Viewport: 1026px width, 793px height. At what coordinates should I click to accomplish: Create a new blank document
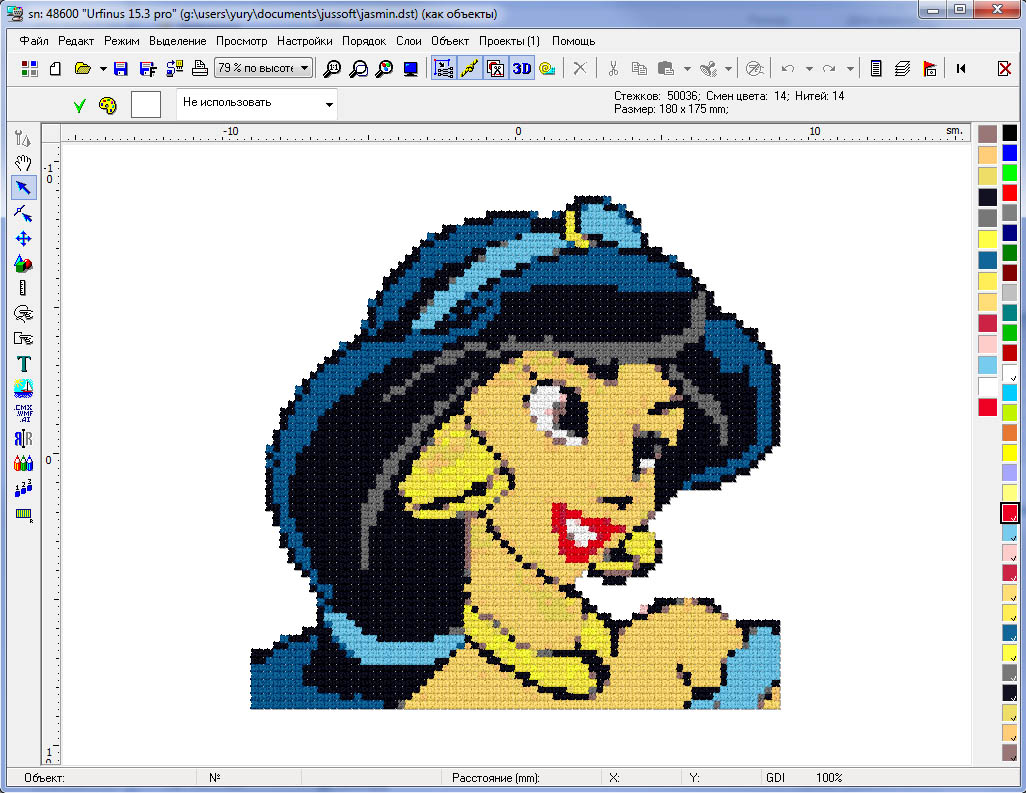pyautogui.click(x=56, y=68)
